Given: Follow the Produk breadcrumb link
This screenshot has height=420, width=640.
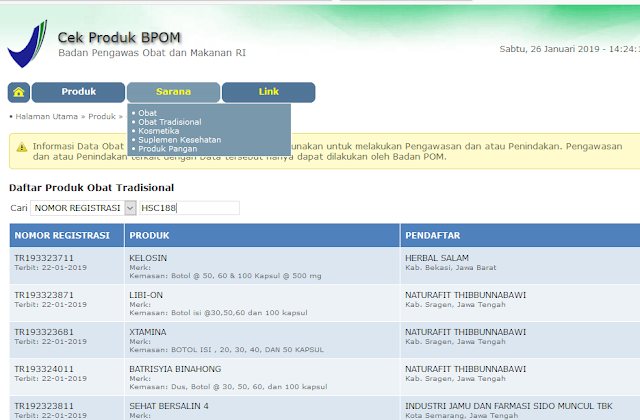Looking at the screenshot, I should [102, 116].
